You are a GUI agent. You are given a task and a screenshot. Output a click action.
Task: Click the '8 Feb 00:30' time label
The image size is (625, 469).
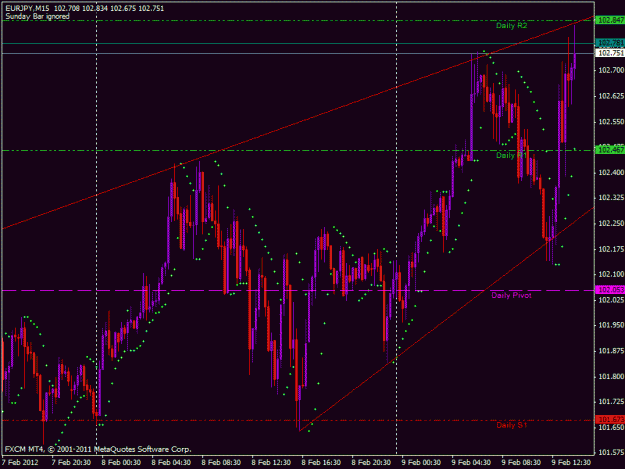(121, 462)
